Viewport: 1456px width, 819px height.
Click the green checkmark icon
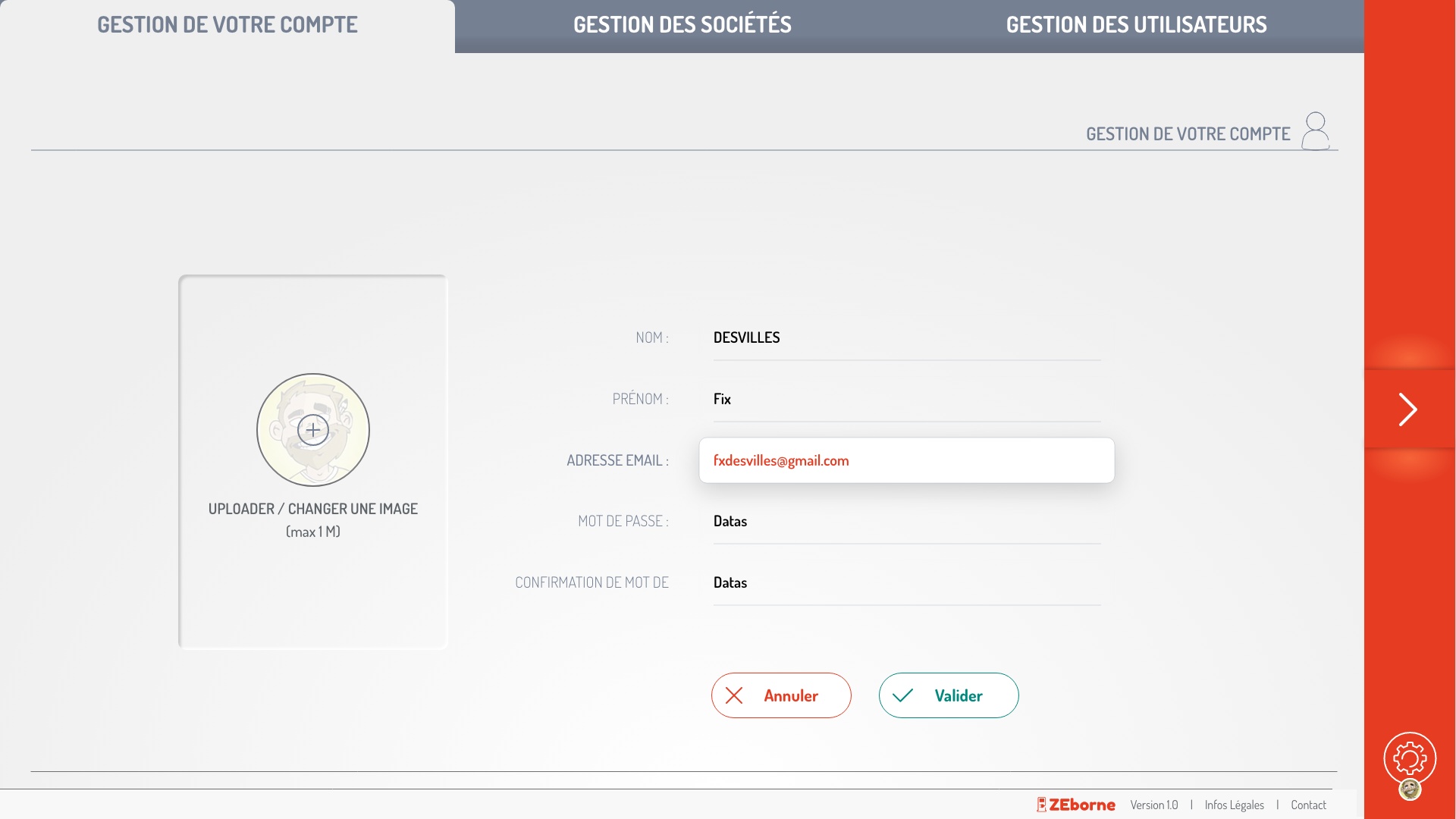click(x=902, y=695)
